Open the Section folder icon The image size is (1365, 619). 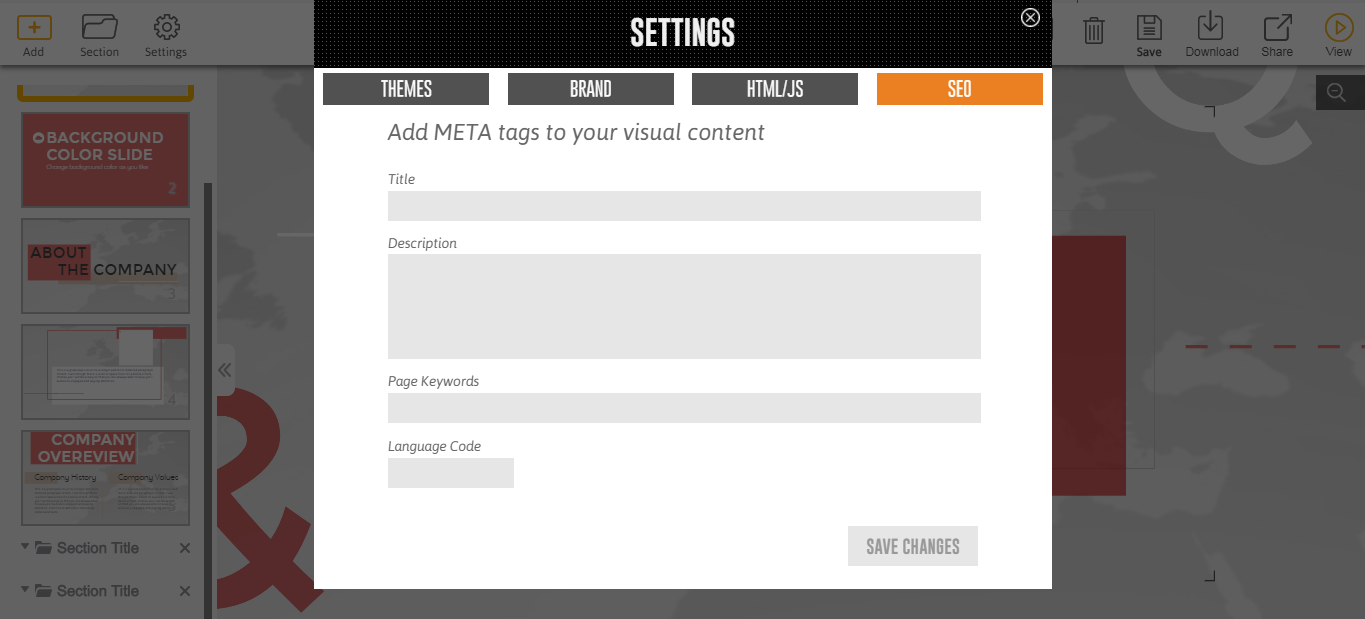99,28
